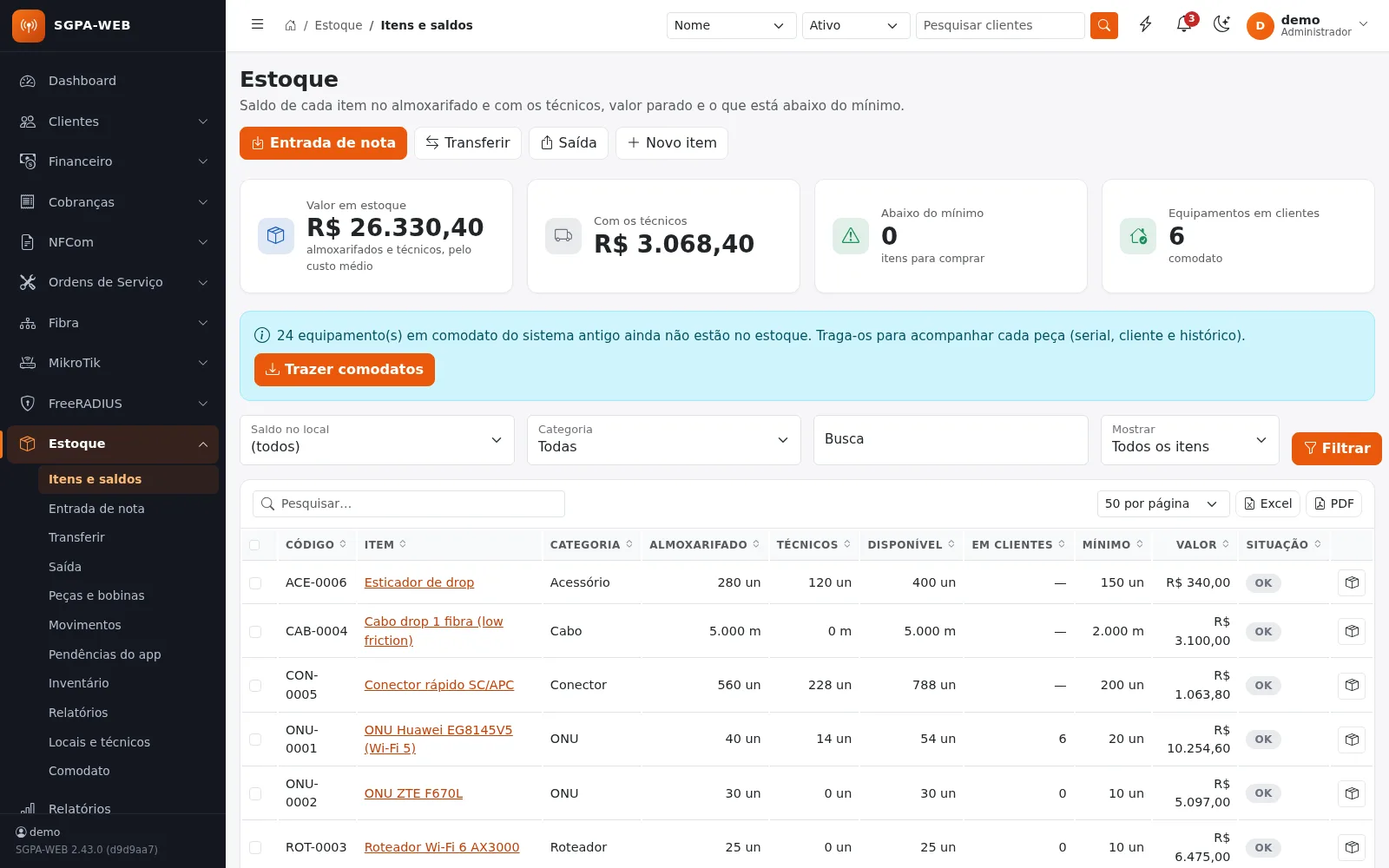Viewport: 1389px width, 868px height.
Task: Click the Abaixo do mínimo warning icon
Action: (851, 236)
